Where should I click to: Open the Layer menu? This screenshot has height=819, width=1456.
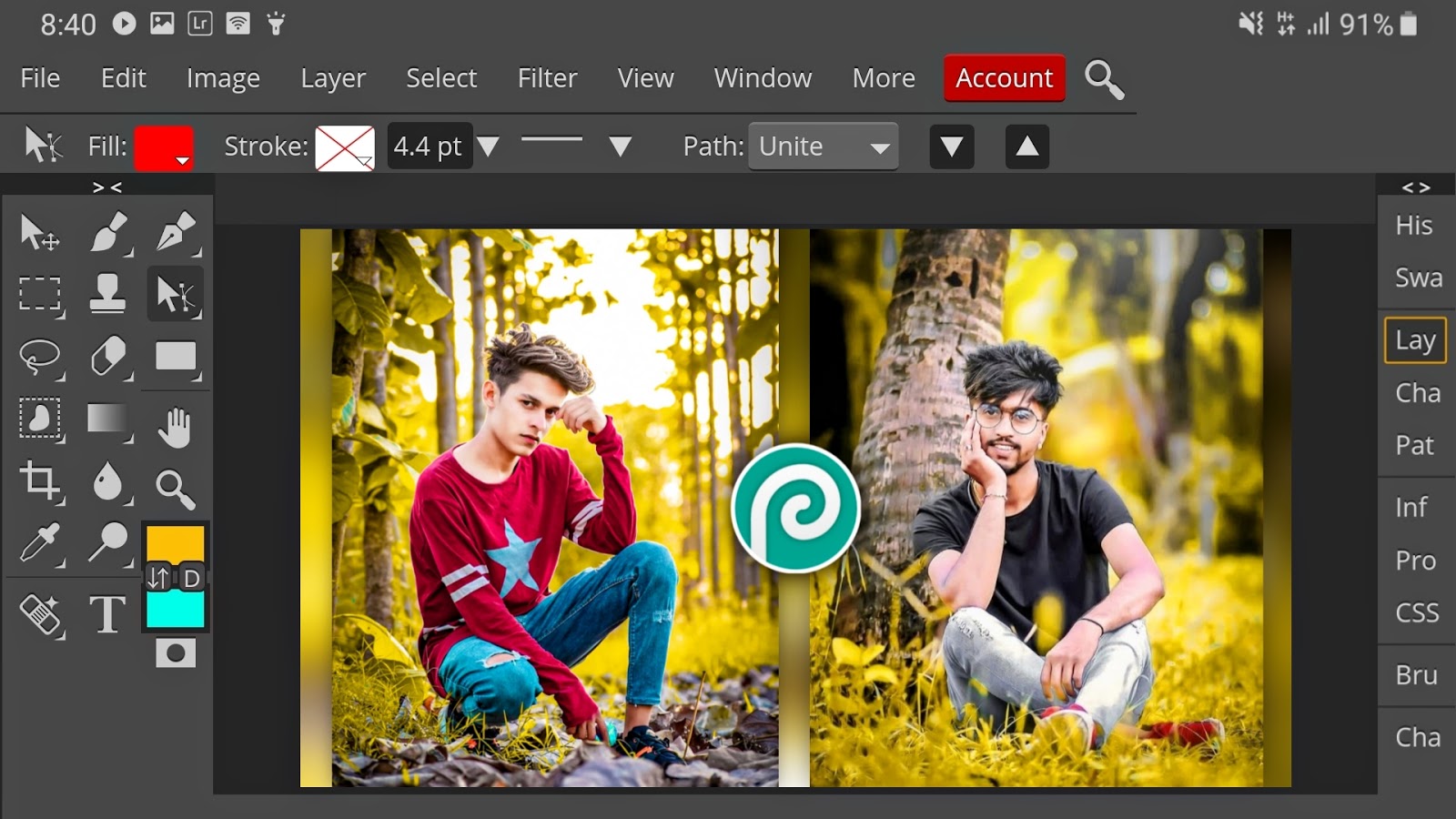pyautogui.click(x=333, y=78)
